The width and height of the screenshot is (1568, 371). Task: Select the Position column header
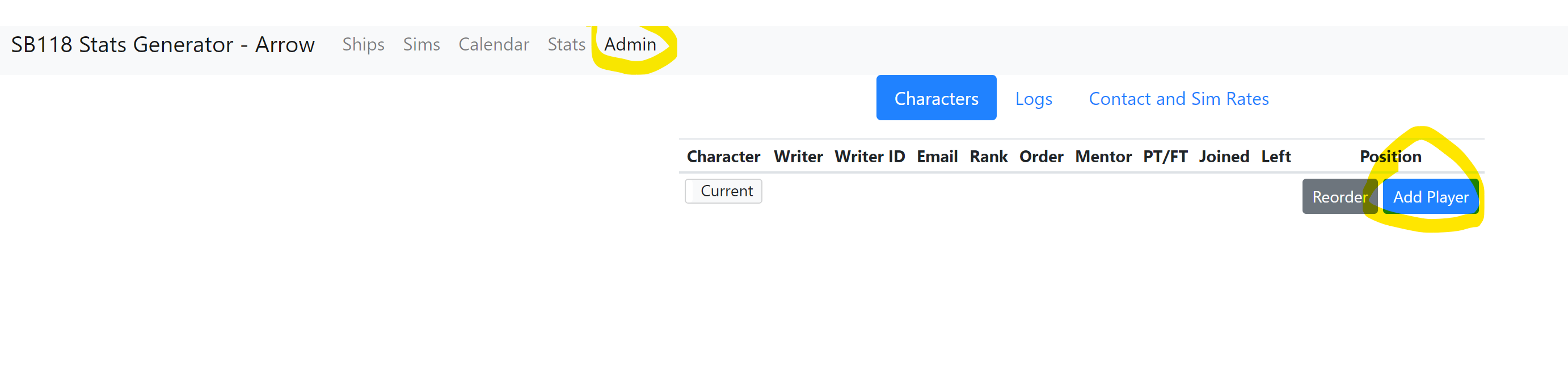pos(1390,157)
